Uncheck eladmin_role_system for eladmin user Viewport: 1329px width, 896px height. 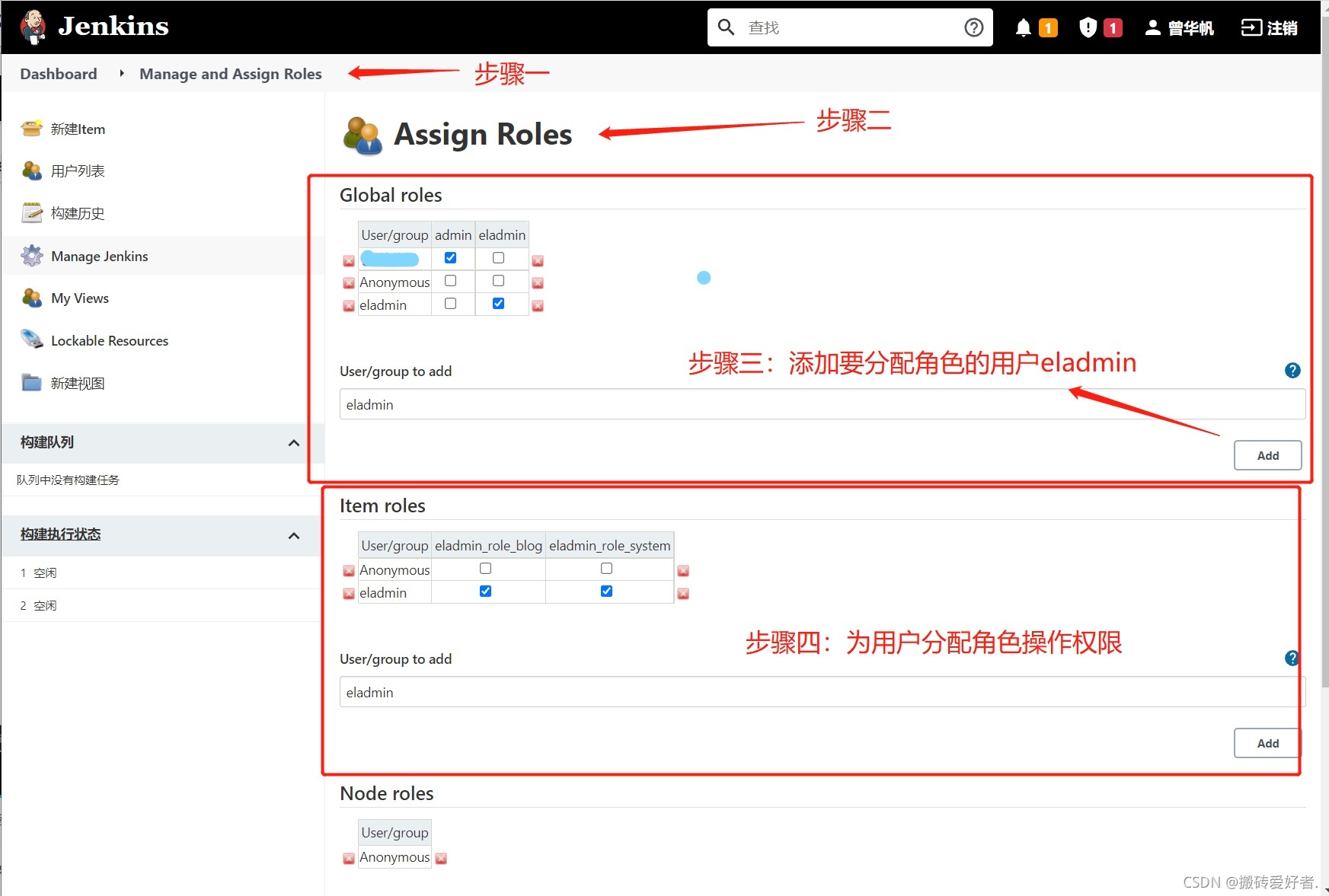(x=606, y=591)
